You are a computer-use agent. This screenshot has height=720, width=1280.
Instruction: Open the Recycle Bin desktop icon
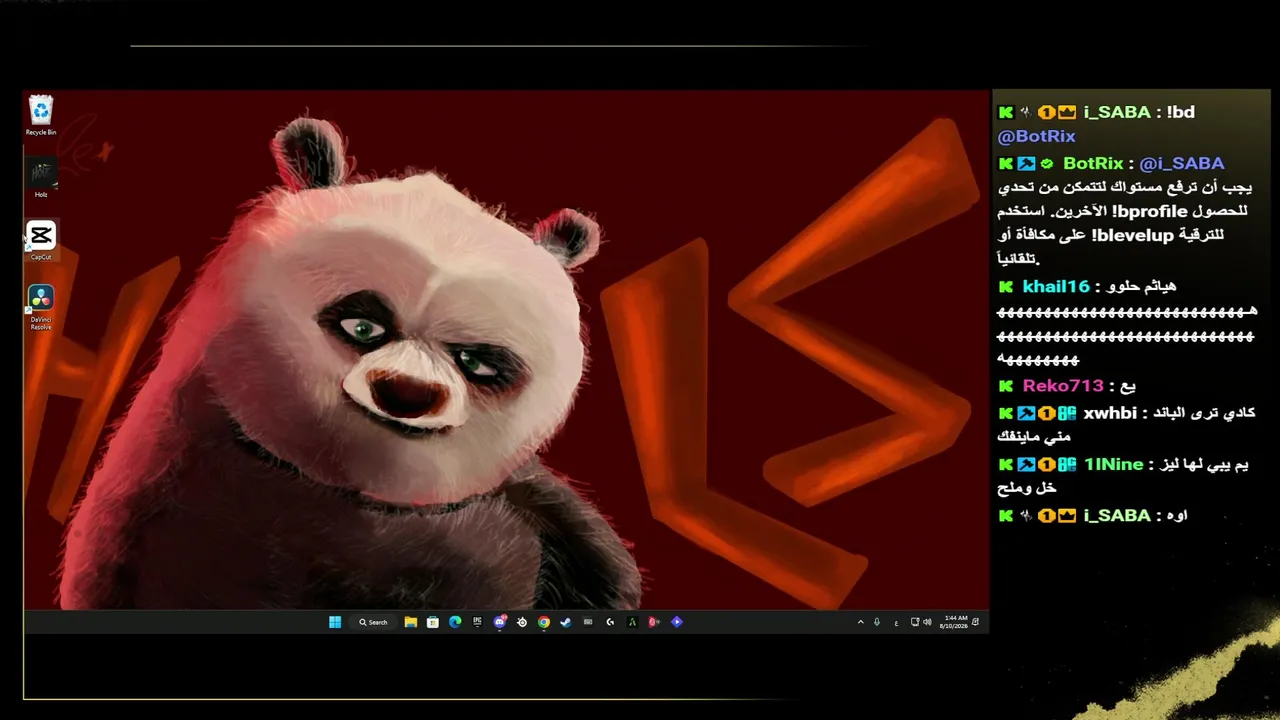tap(41, 115)
